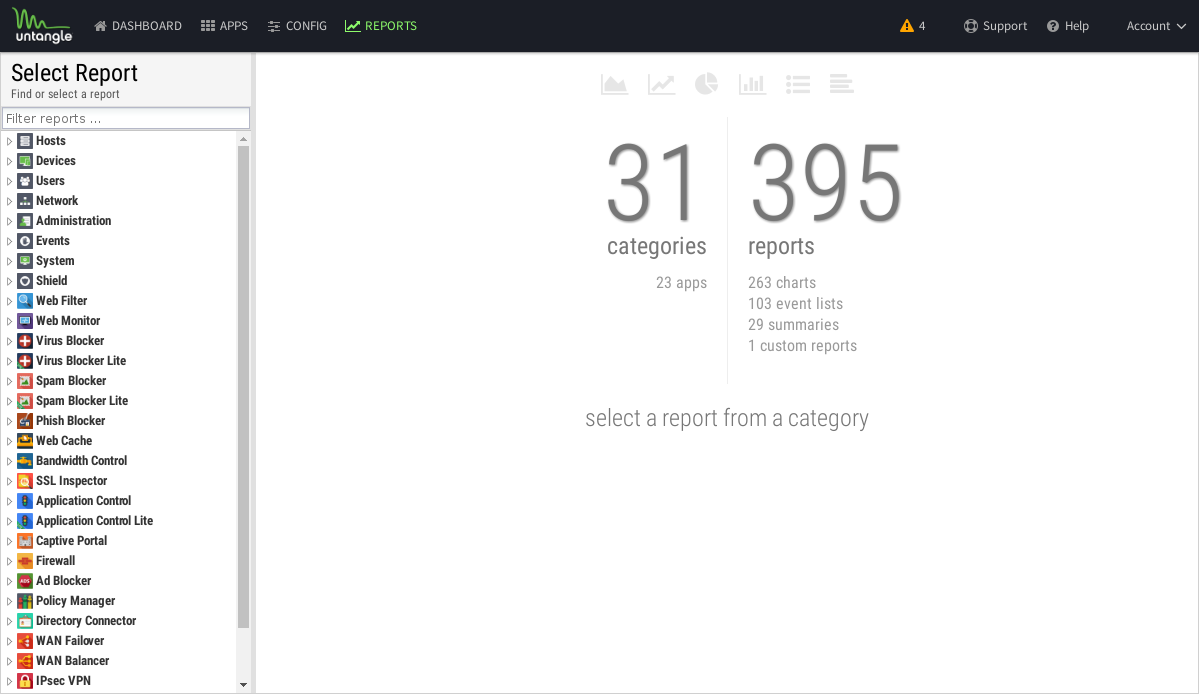Click the '23 apps' text
This screenshot has height=694, width=1199.
pyautogui.click(x=681, y=283)
